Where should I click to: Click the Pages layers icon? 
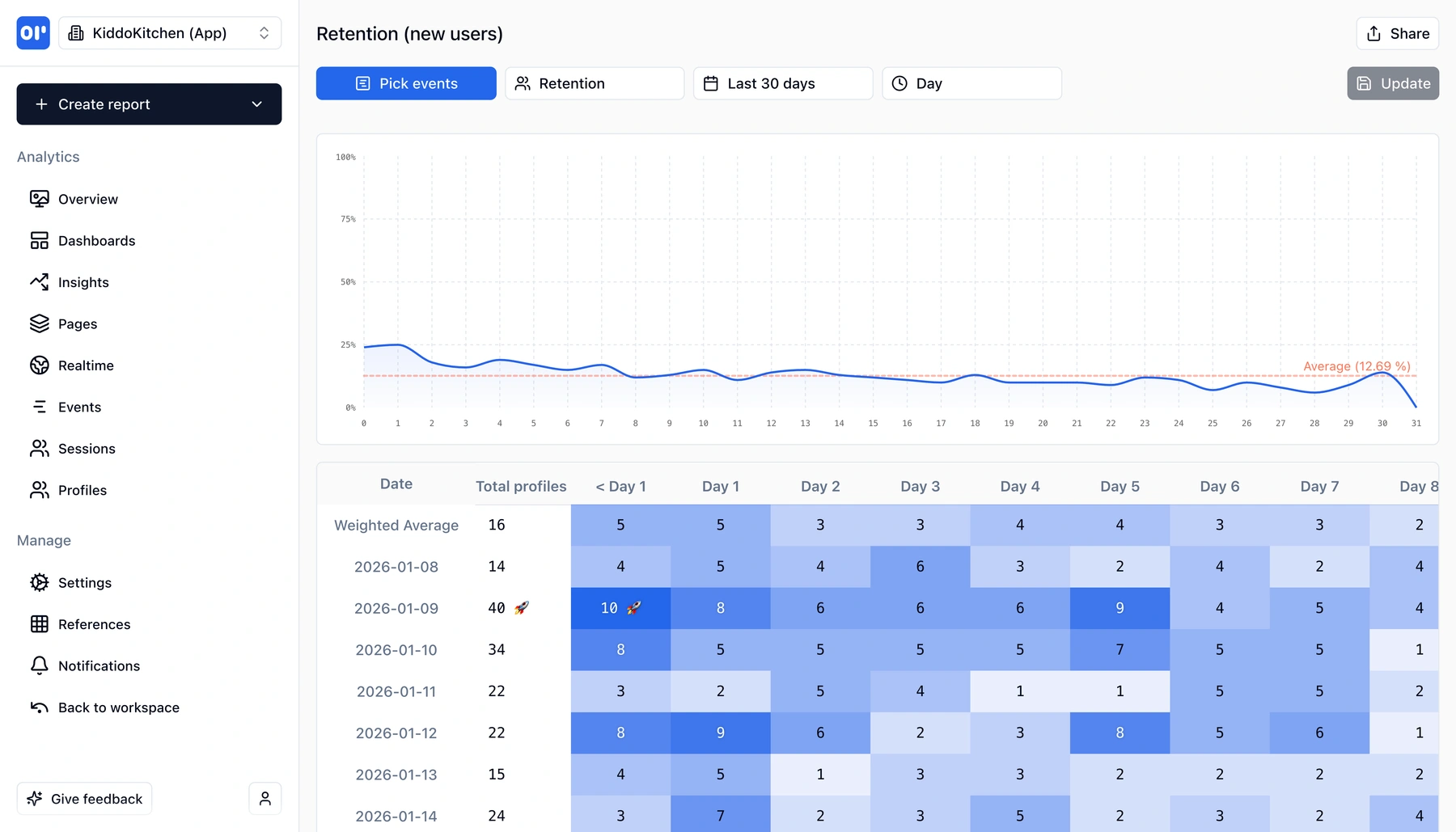pos(39,323)
